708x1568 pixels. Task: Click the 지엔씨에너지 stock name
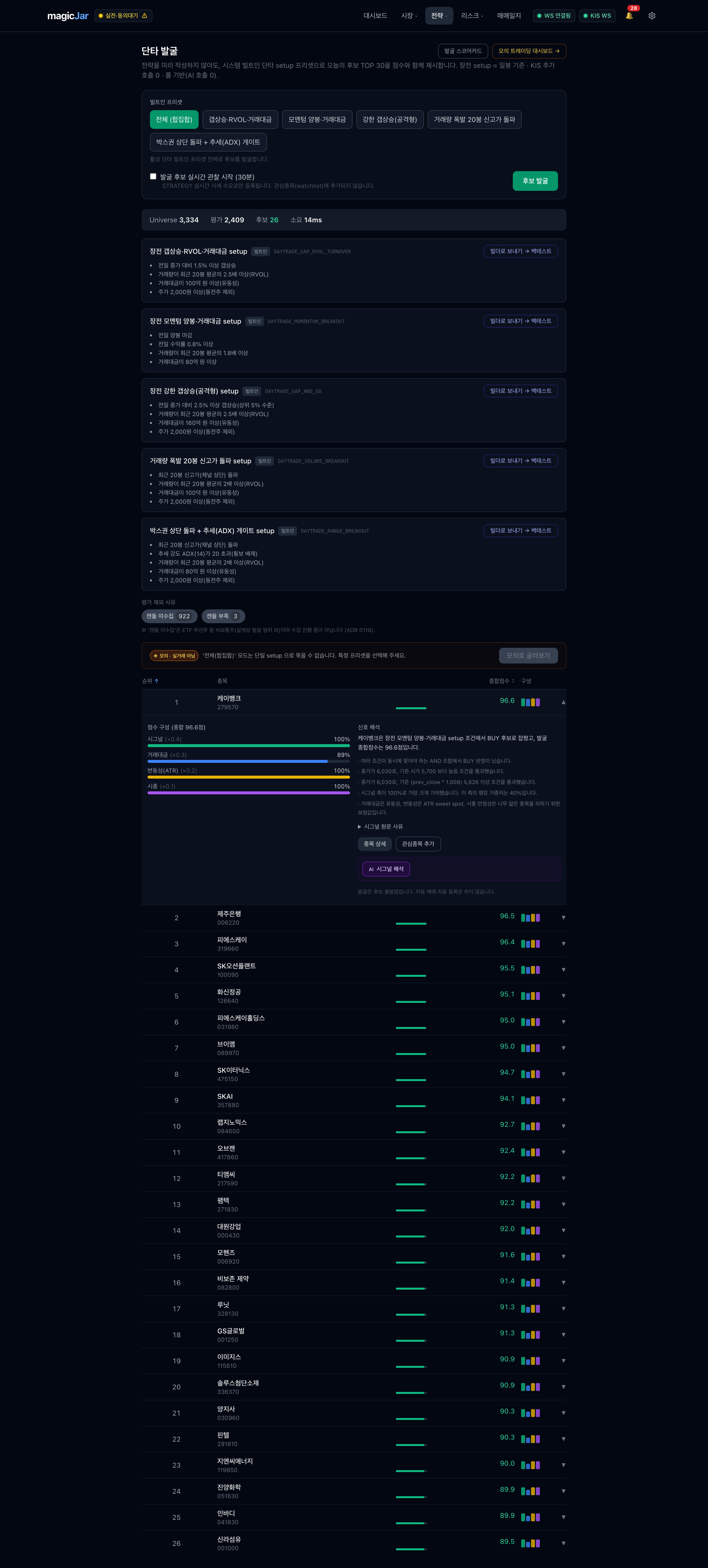[x=235, y=1462]
